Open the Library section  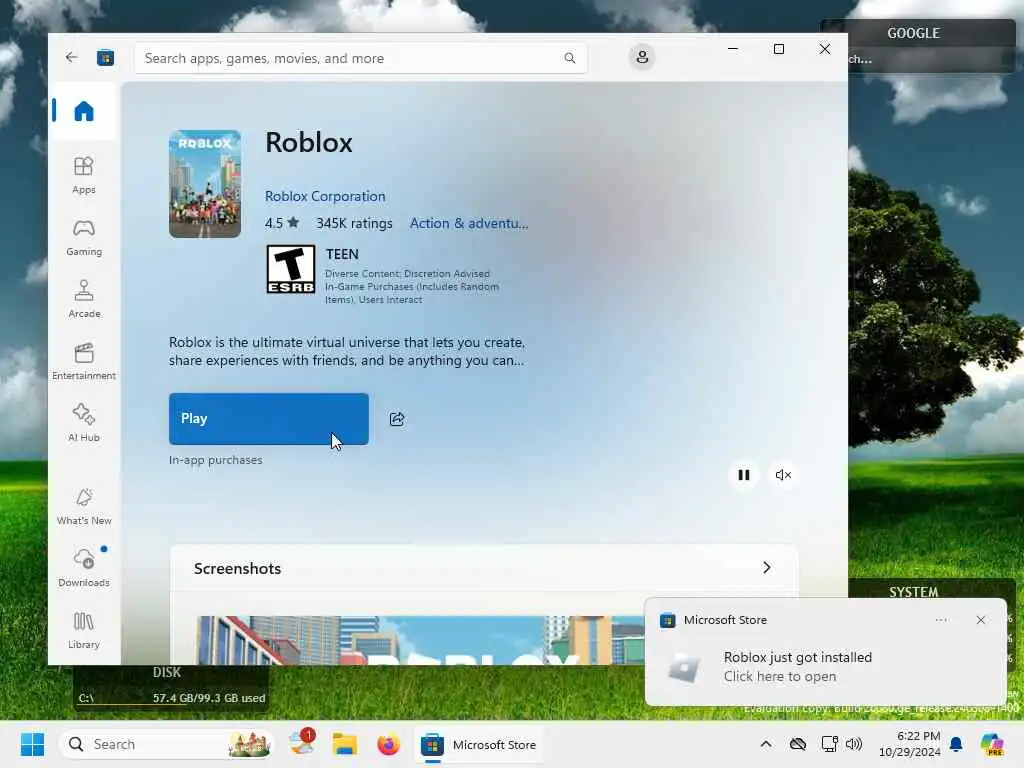(84, 630)
